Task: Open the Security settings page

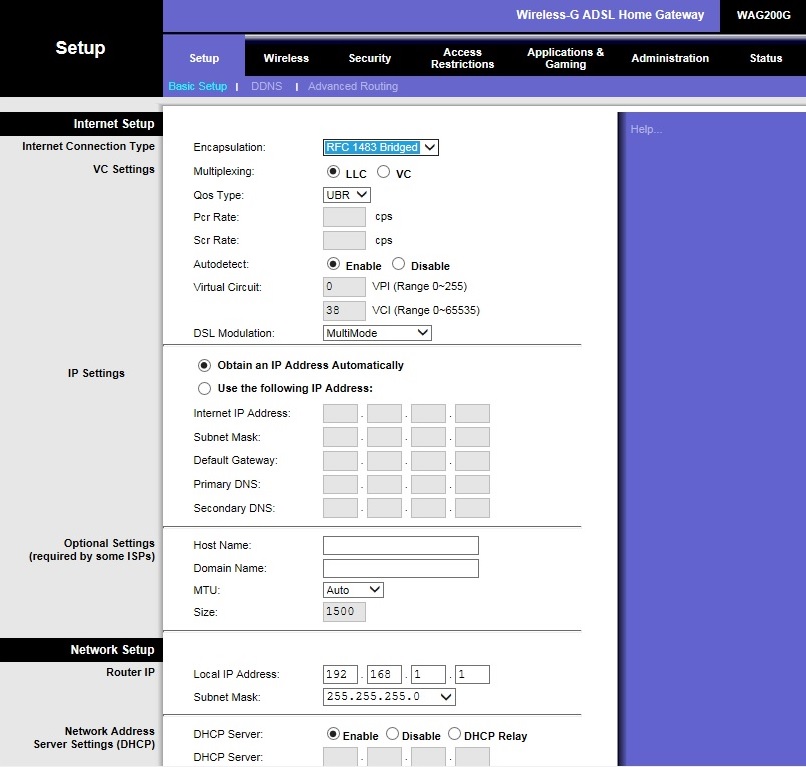Action: pyautogui.click(x=369, y=58)
